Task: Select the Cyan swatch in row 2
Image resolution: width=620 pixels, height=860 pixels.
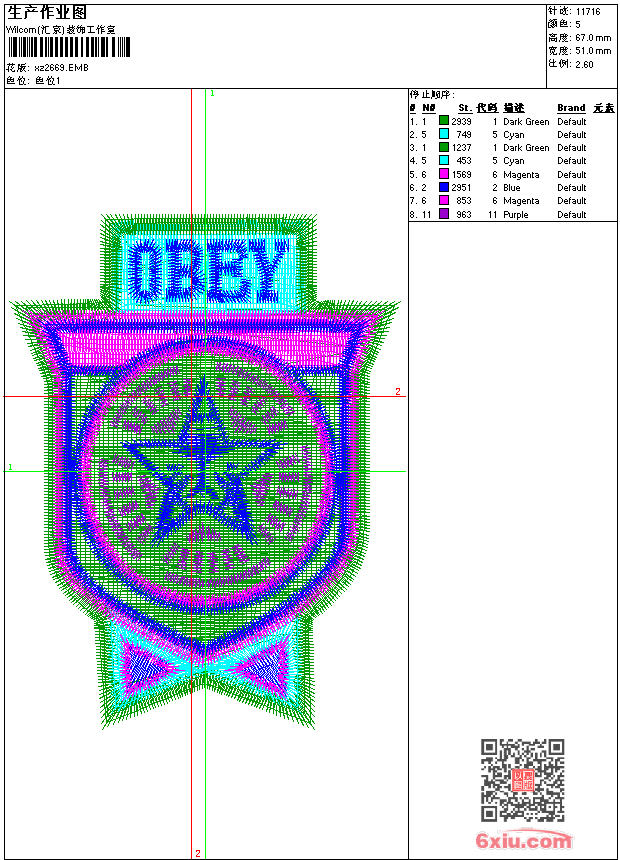Action: pos(444,134)
